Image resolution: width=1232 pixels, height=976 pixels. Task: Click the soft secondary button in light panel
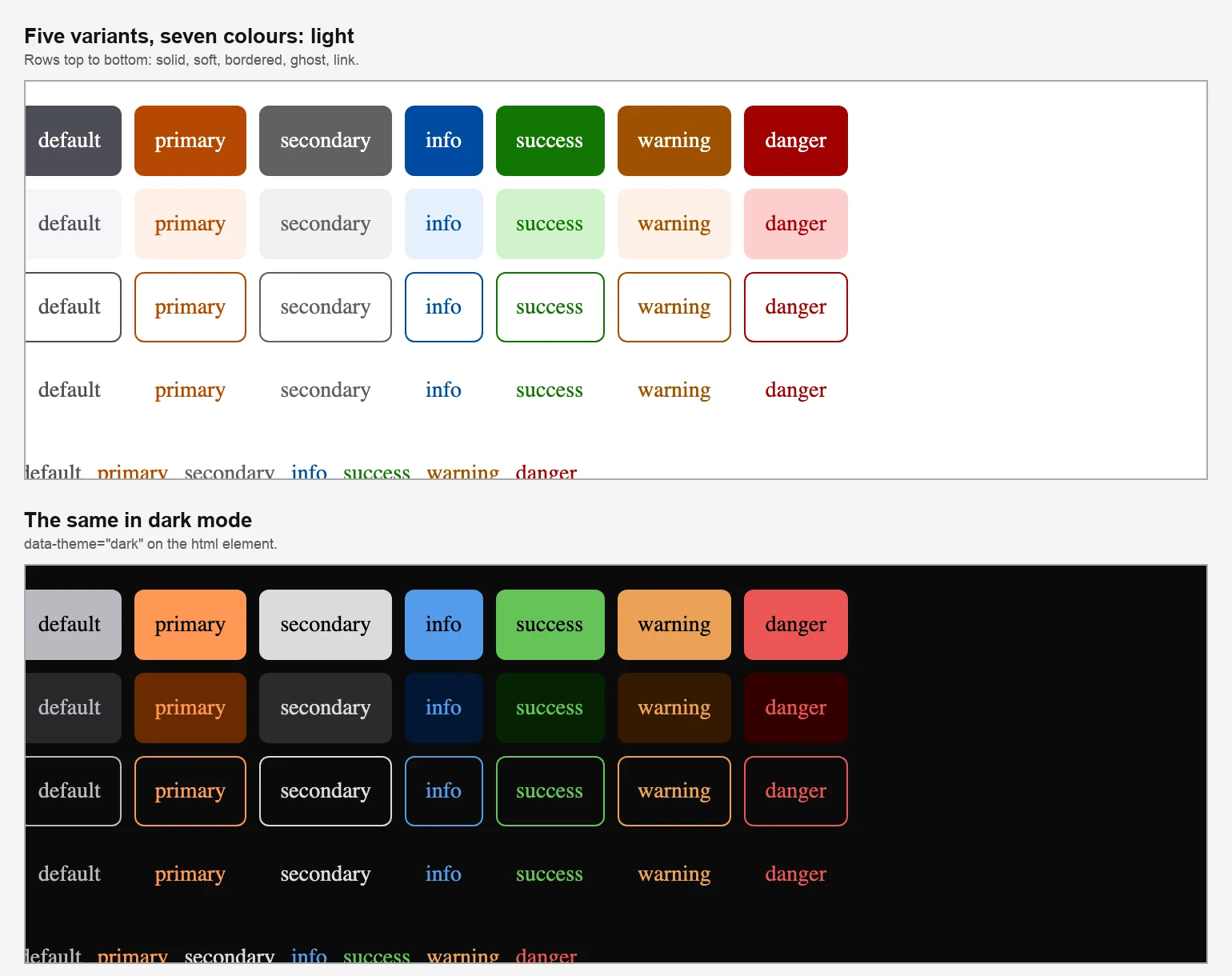click(326, 224)
